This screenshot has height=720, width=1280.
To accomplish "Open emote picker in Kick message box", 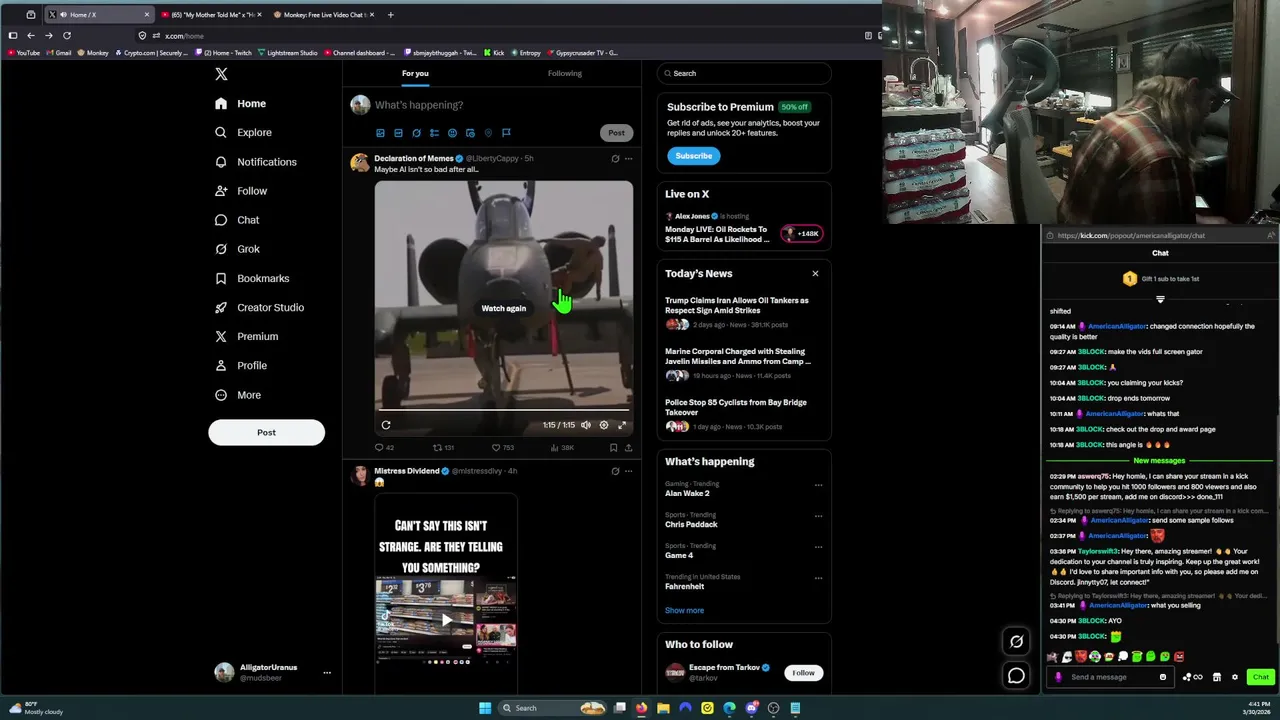I will (x=1162, y=677).
